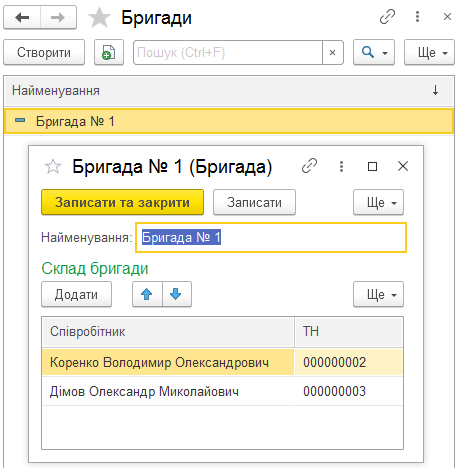
Task: Clear the search field with x button
Action: (x=332, y=52)
